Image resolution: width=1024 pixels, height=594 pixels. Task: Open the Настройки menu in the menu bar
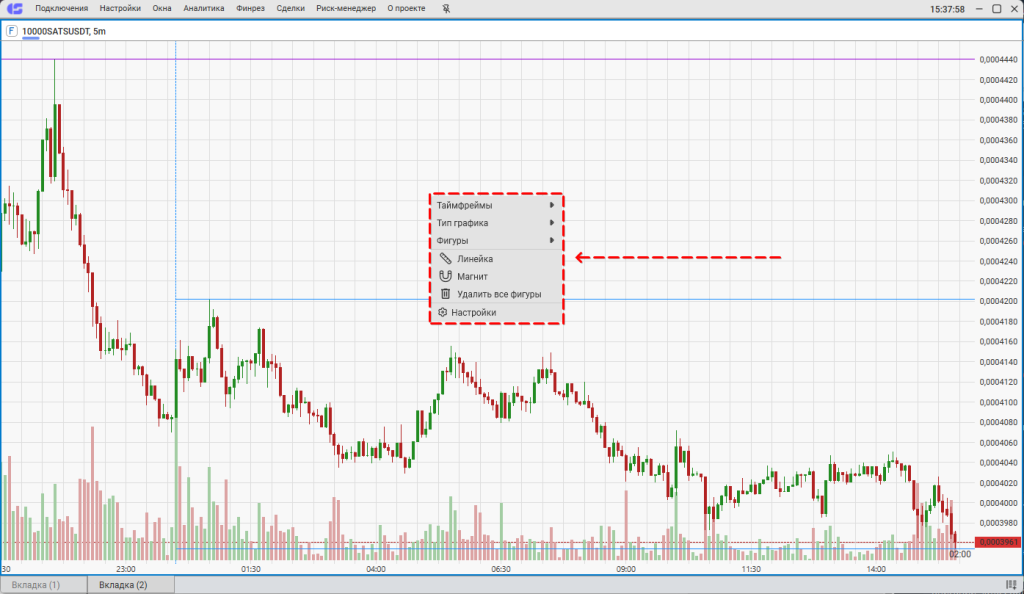tap(120, 8)
